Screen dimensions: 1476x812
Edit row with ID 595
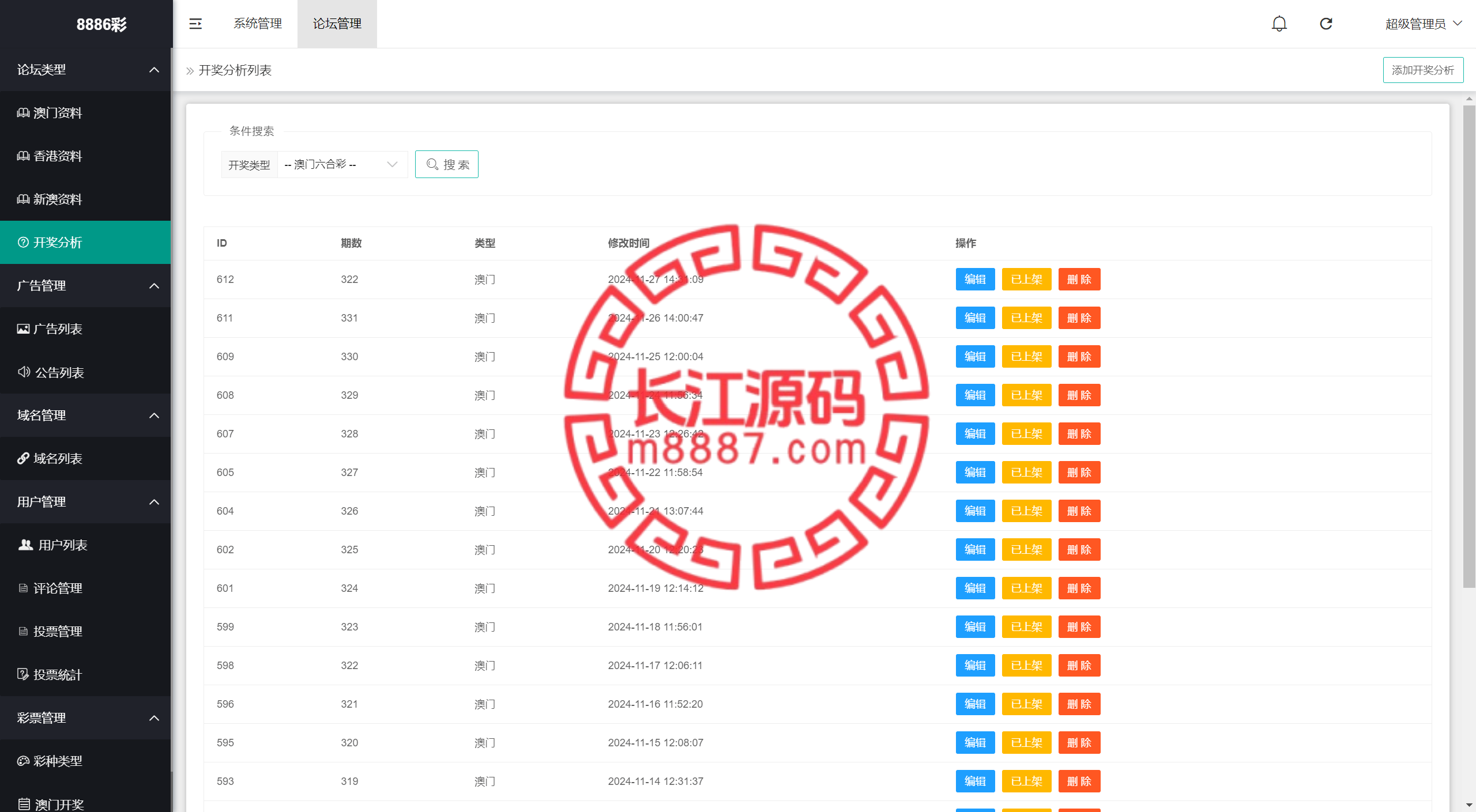point(975,743)
